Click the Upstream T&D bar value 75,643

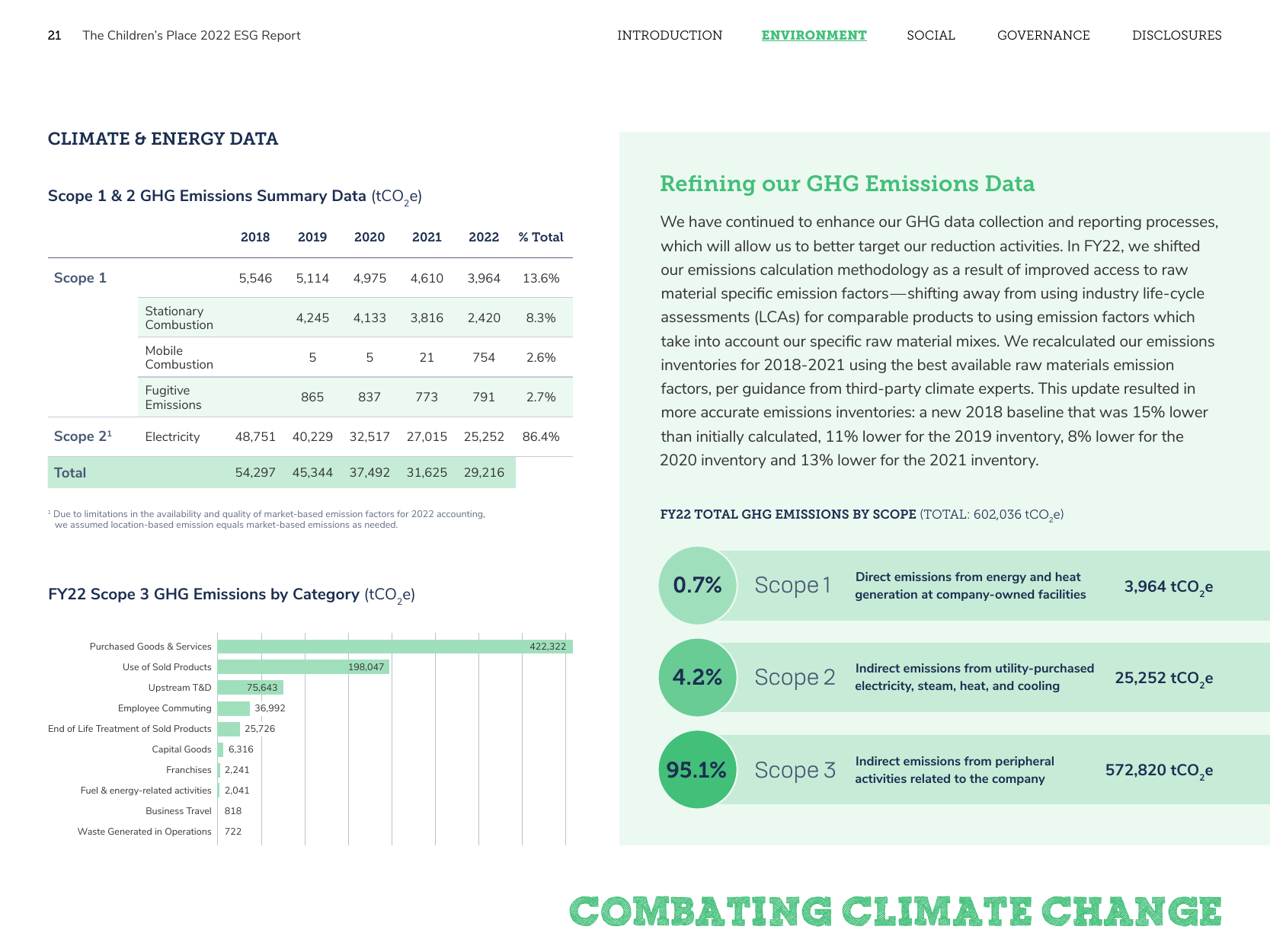point(262,688)
